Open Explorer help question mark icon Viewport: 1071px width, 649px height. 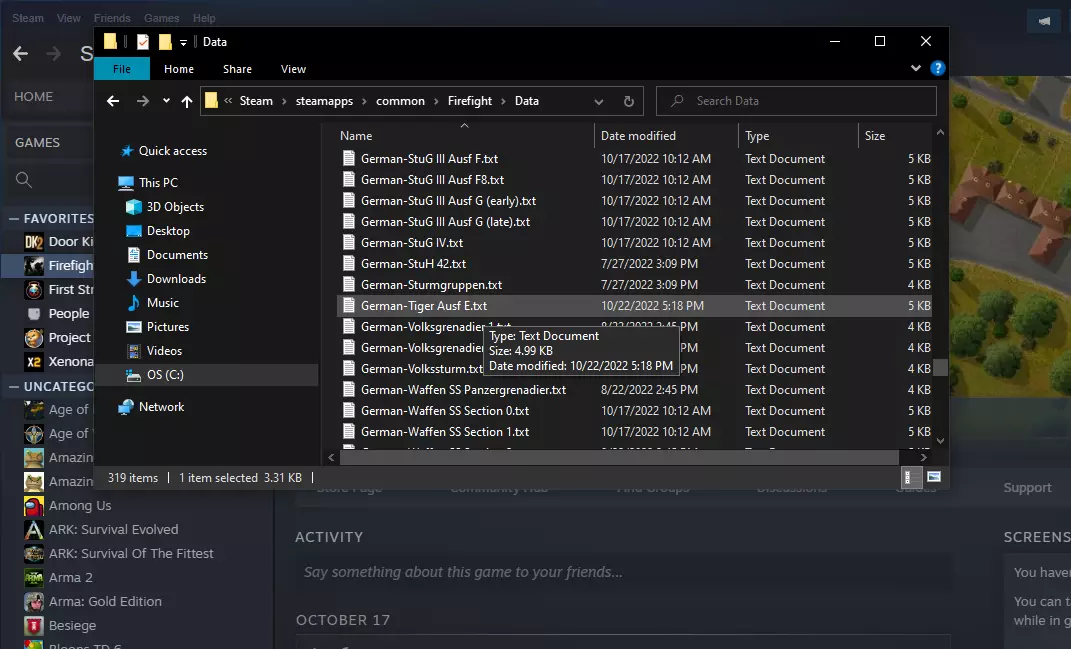tap(938, 68)
